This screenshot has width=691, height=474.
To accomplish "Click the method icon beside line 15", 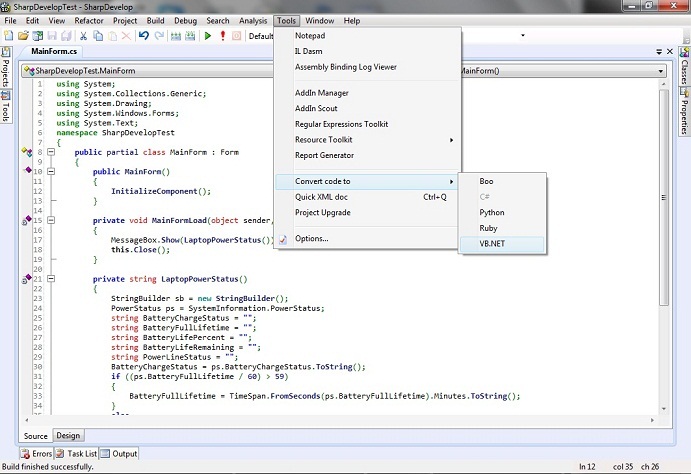I will 27,220.
